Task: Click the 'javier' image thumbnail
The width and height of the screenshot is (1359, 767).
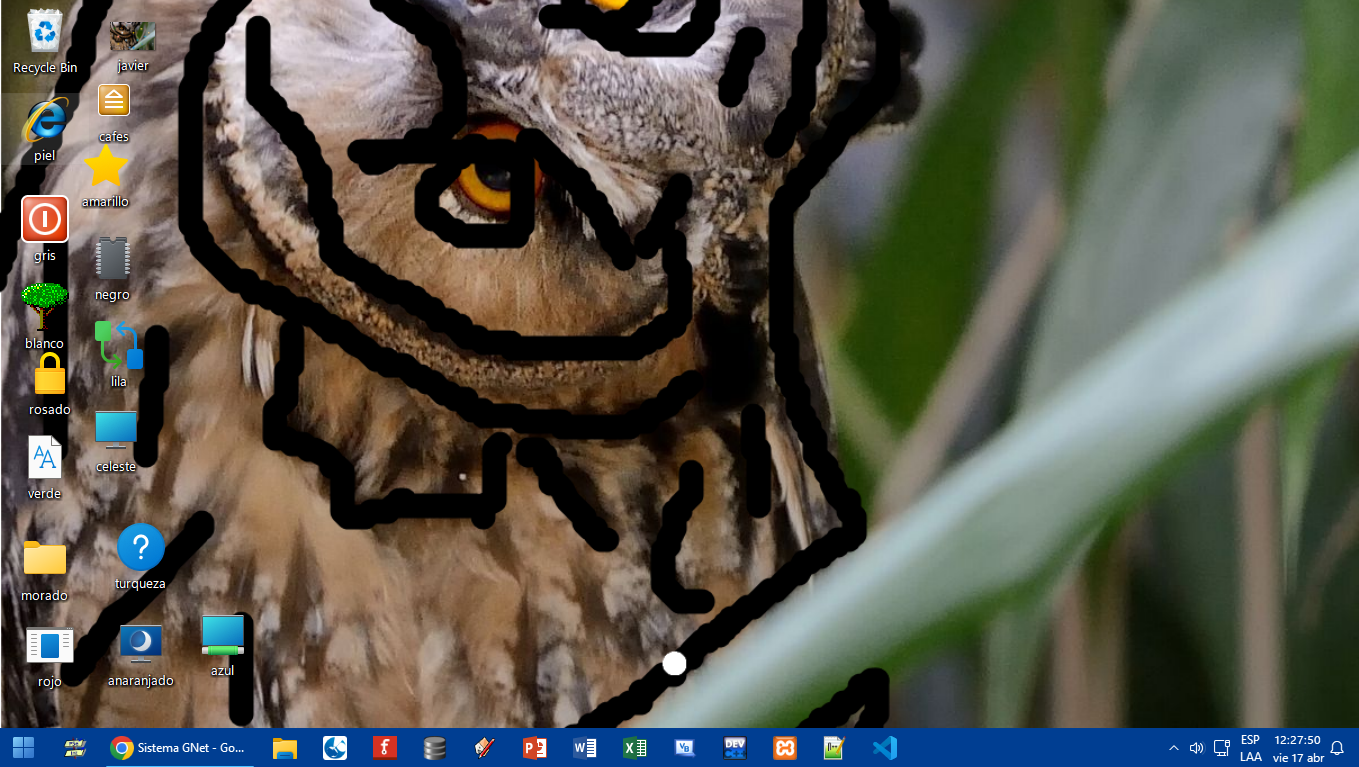Action: (x=132, y=36)
